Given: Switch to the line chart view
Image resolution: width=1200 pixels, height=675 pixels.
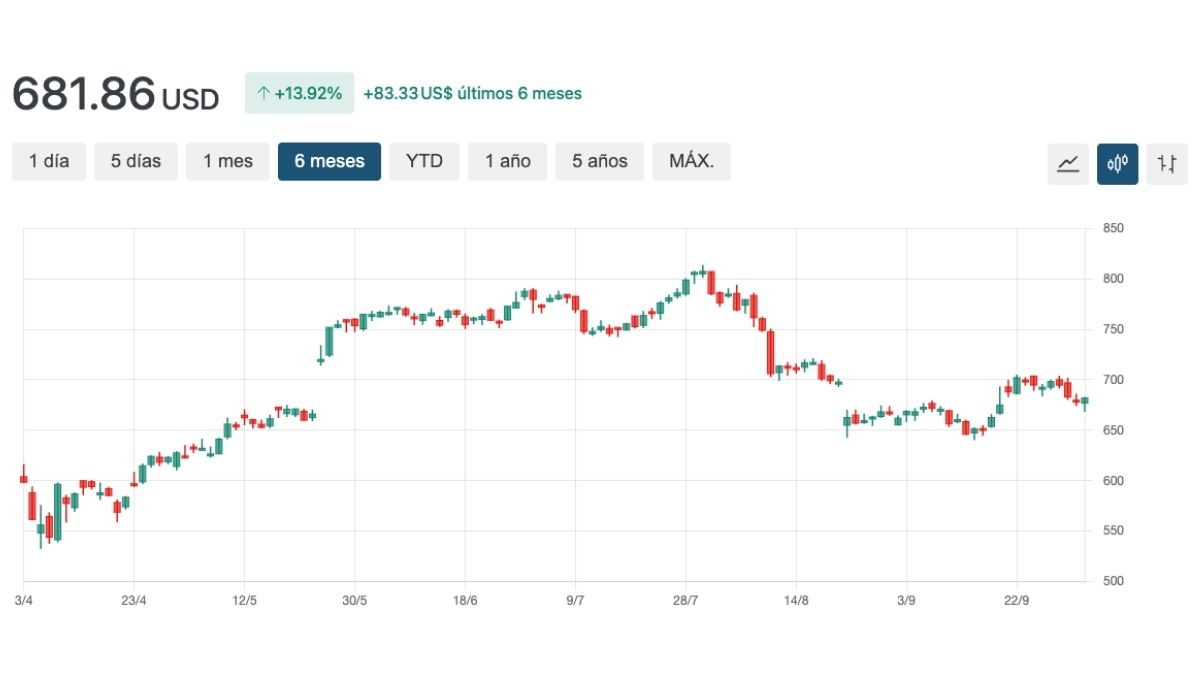Looking at the screenshot, I should pos(1068,163).
